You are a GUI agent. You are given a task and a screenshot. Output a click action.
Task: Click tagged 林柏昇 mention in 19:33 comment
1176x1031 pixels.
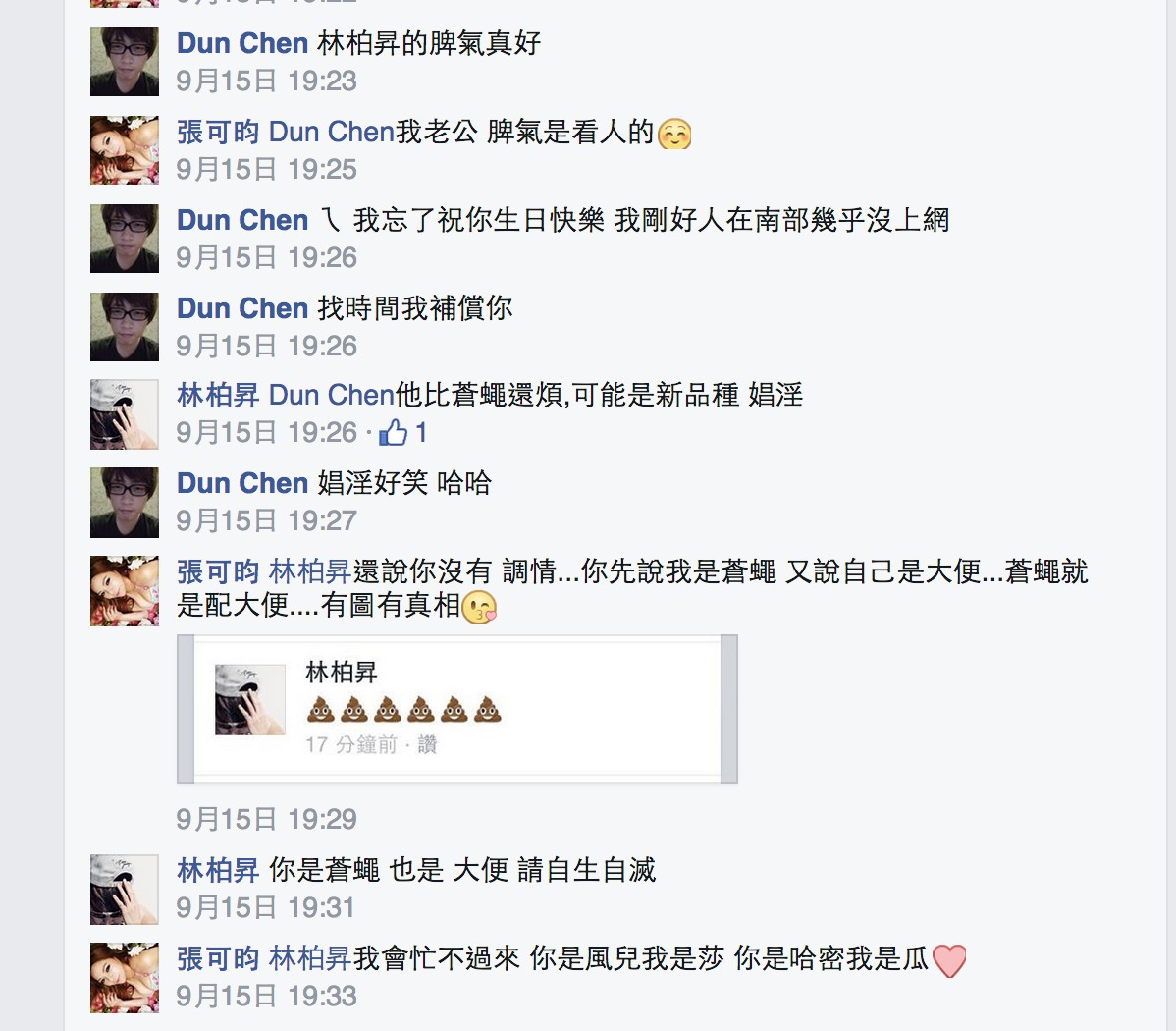310,959
